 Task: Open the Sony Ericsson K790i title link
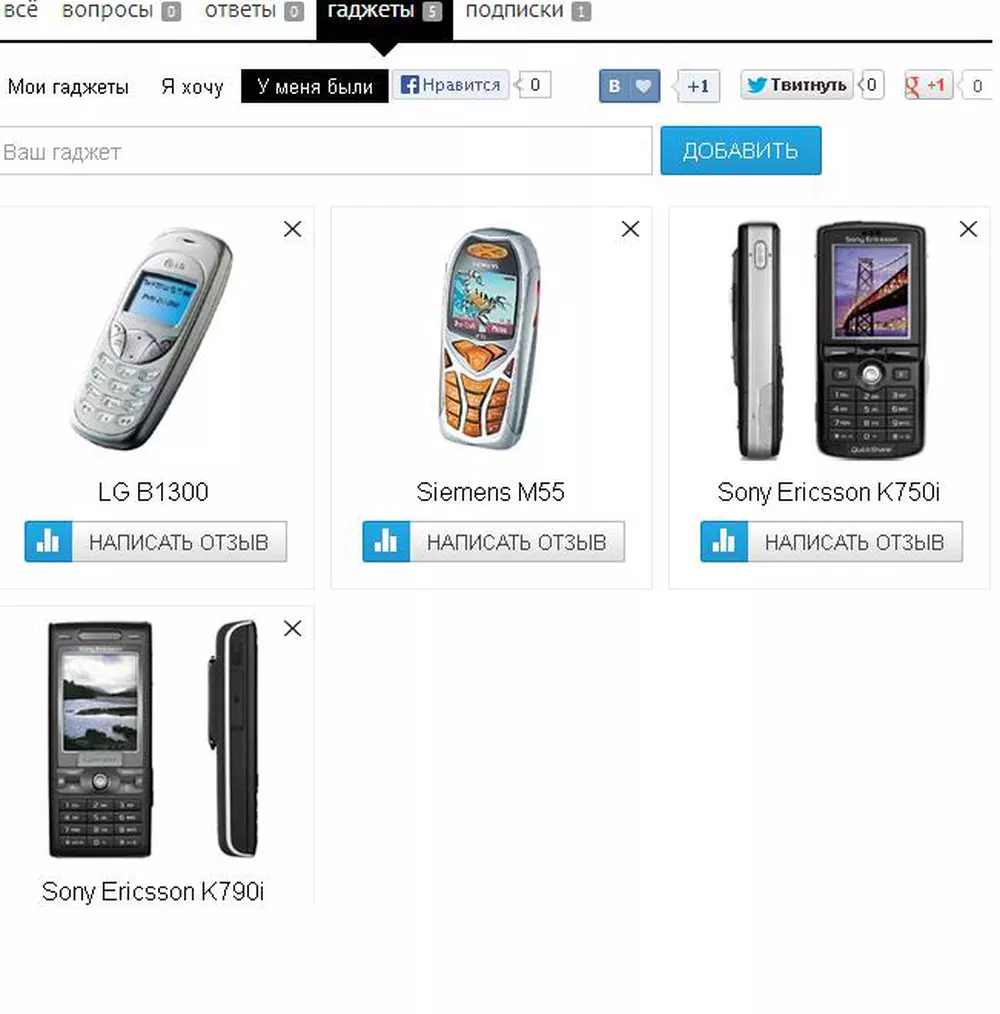click(153, 892)
